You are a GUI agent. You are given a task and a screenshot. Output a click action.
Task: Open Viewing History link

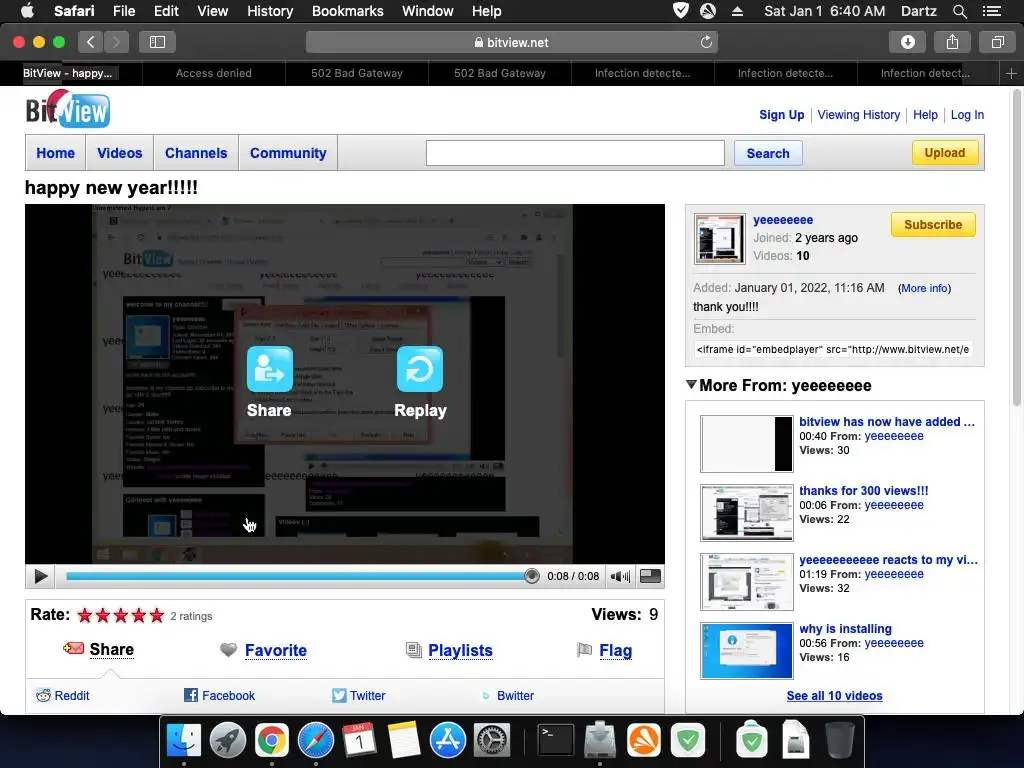tap(859, 115)
